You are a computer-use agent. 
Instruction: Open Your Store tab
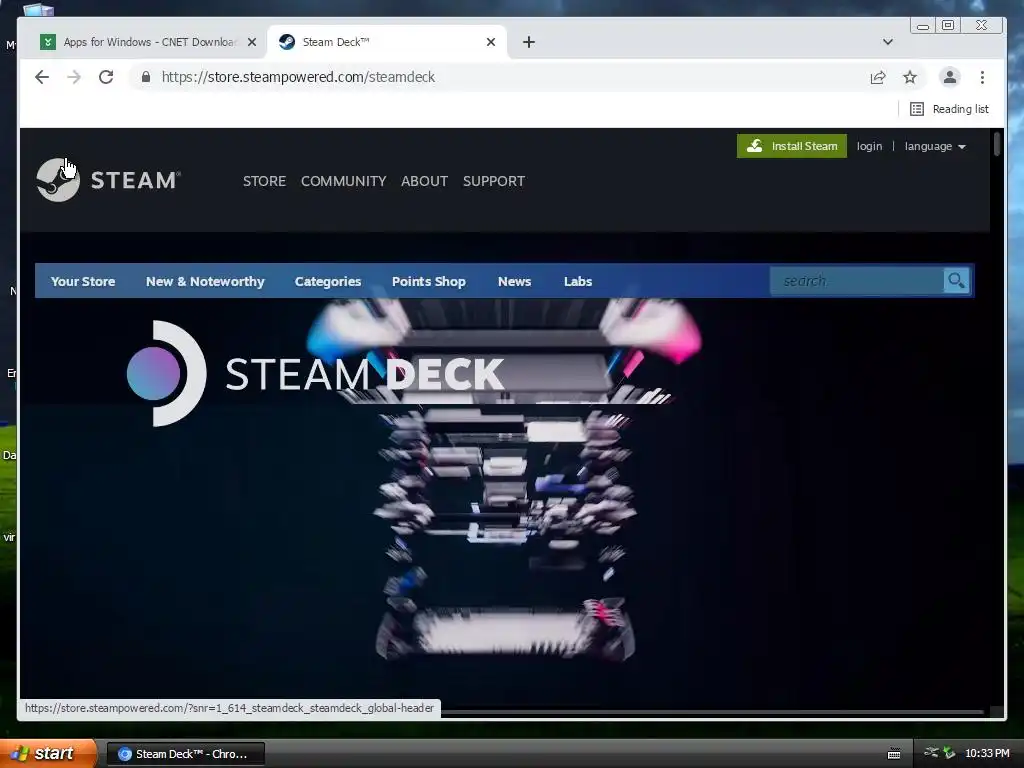(x=83, y=281)
